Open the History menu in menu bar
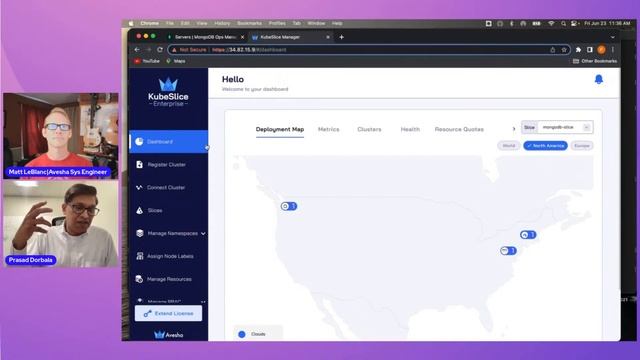 (222, 24)
